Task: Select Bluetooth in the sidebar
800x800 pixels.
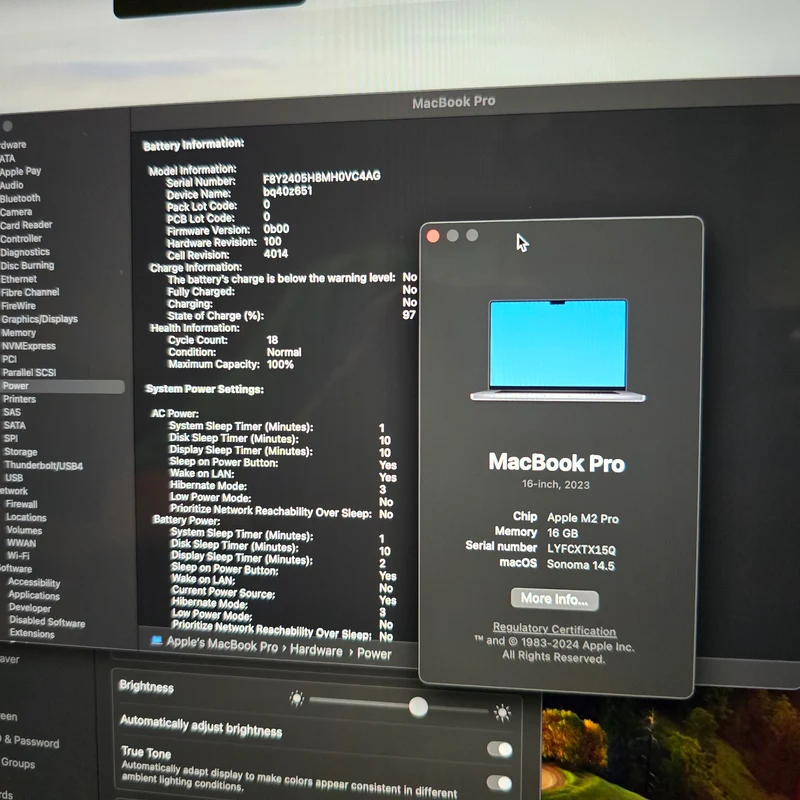Action: [20, 198]
